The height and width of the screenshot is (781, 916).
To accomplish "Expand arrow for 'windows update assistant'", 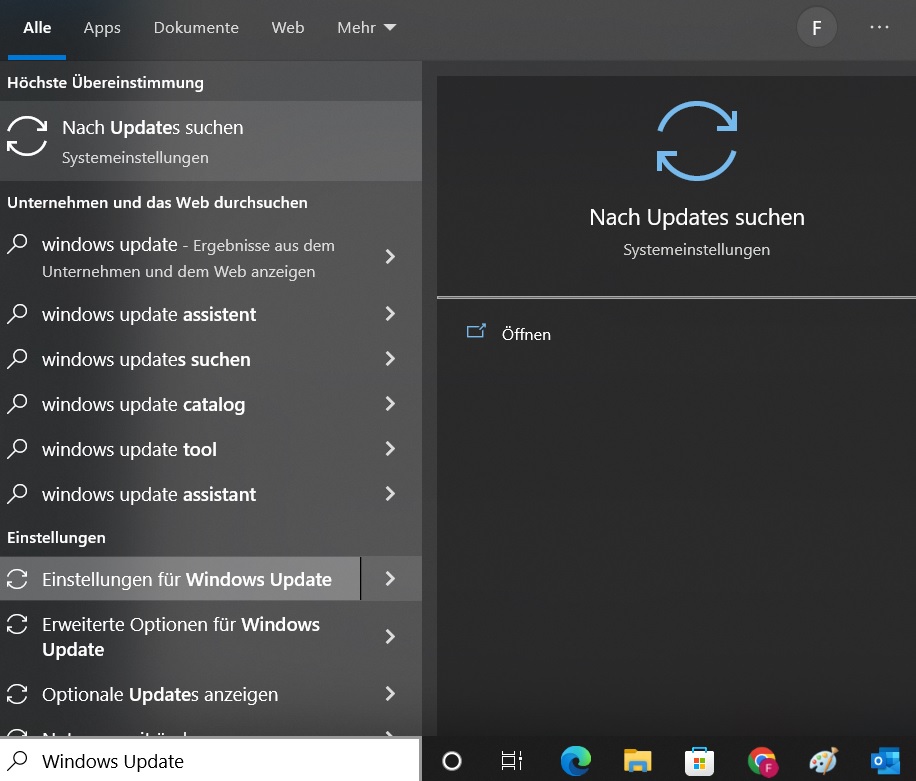I will tap(390, 494).
